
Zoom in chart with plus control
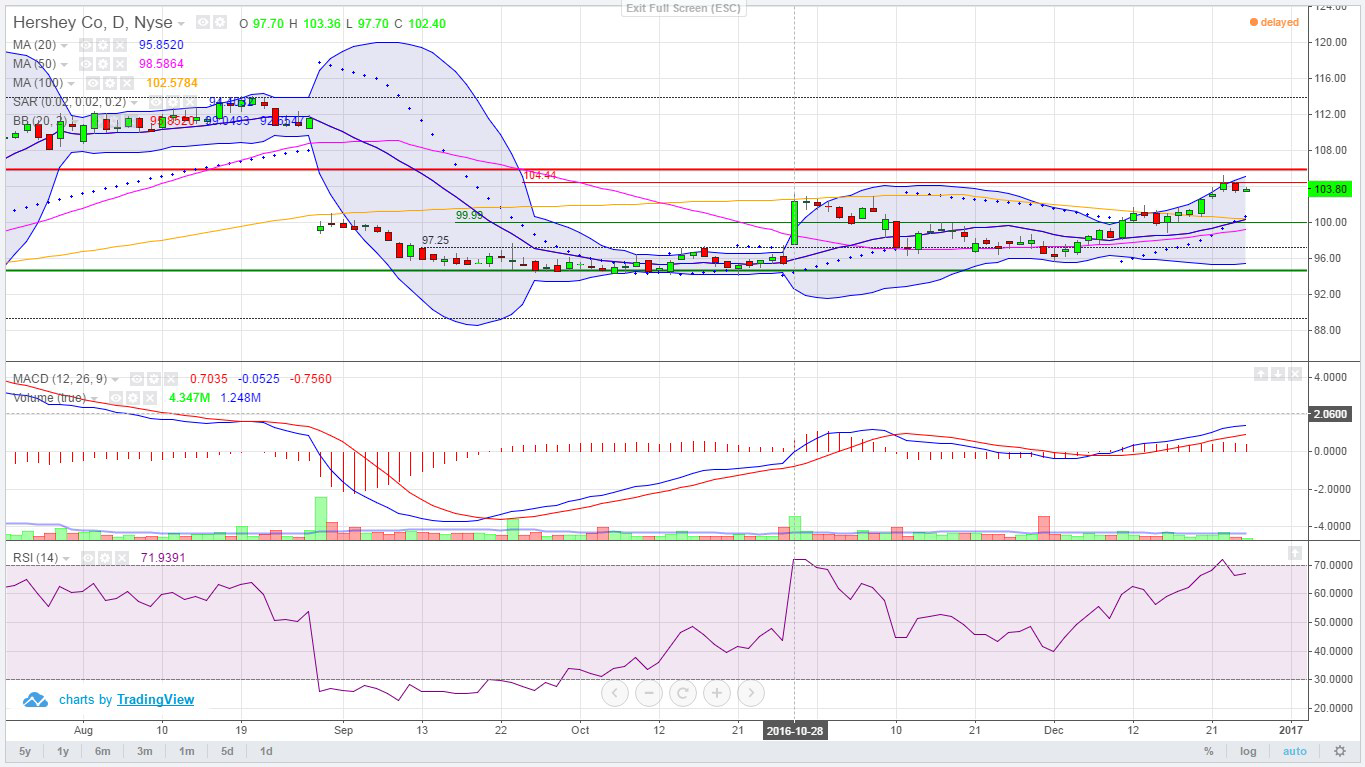tap(717, 692)
